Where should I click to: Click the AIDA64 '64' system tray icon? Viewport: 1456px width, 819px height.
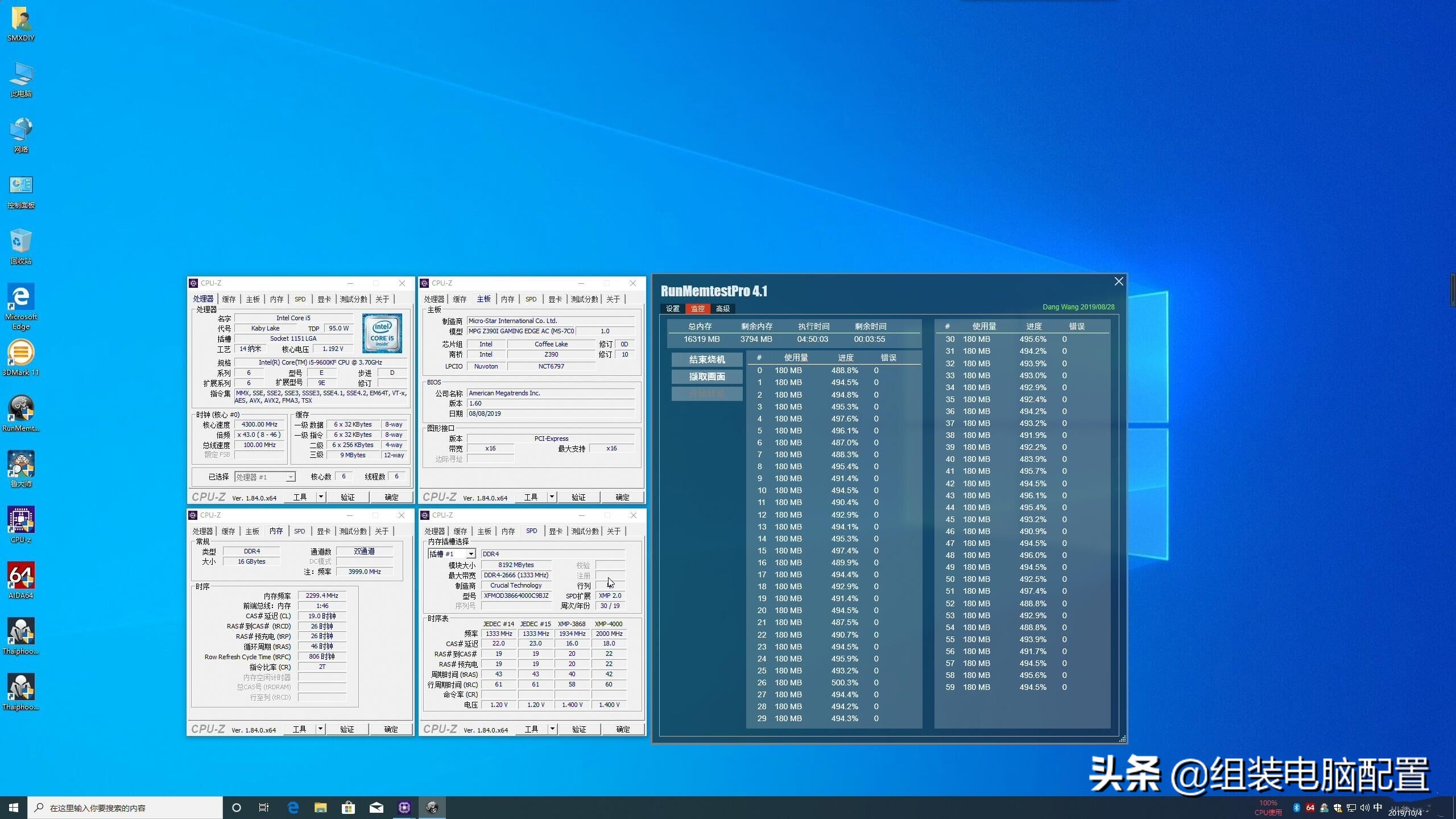(1310, 807)
